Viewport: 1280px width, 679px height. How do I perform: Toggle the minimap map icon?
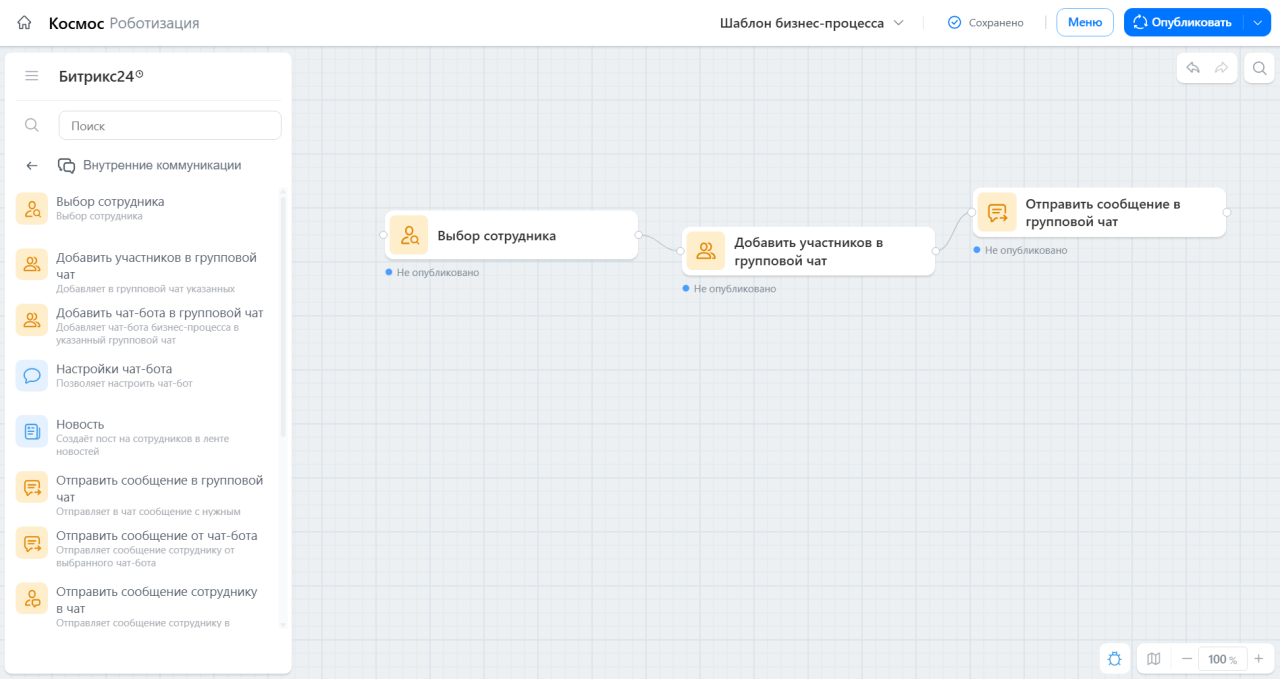pyautogui.click(x=1154, y=659)
